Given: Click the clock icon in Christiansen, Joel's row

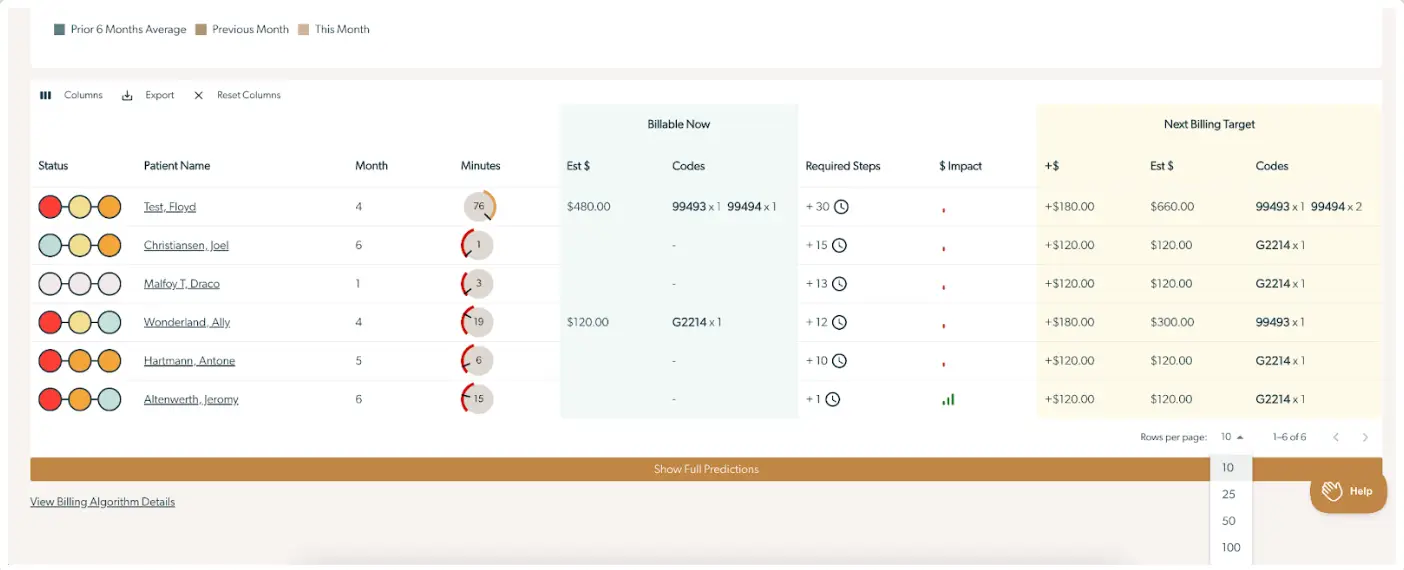Looking at the screenshot, I should point(839,245).
